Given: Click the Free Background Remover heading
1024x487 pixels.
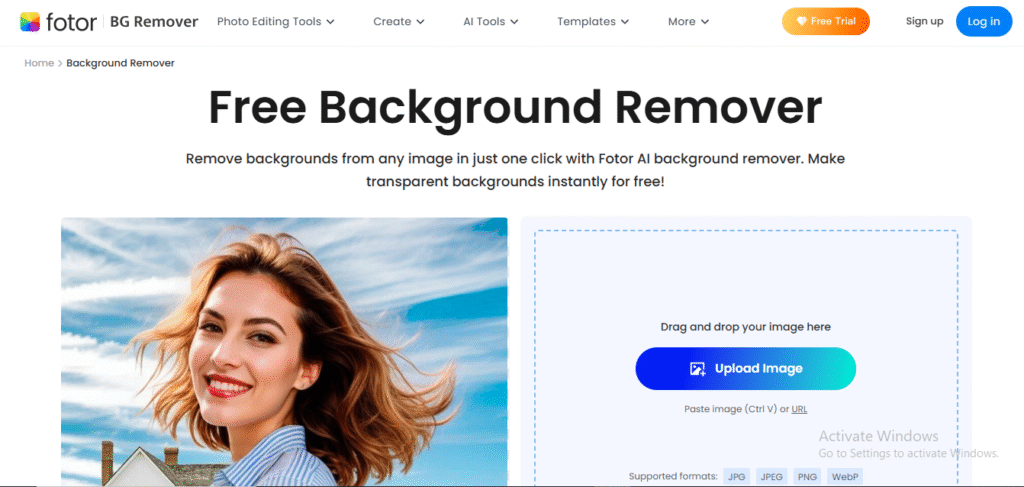Looking at the screenshot, I should (x=515, y=108).
